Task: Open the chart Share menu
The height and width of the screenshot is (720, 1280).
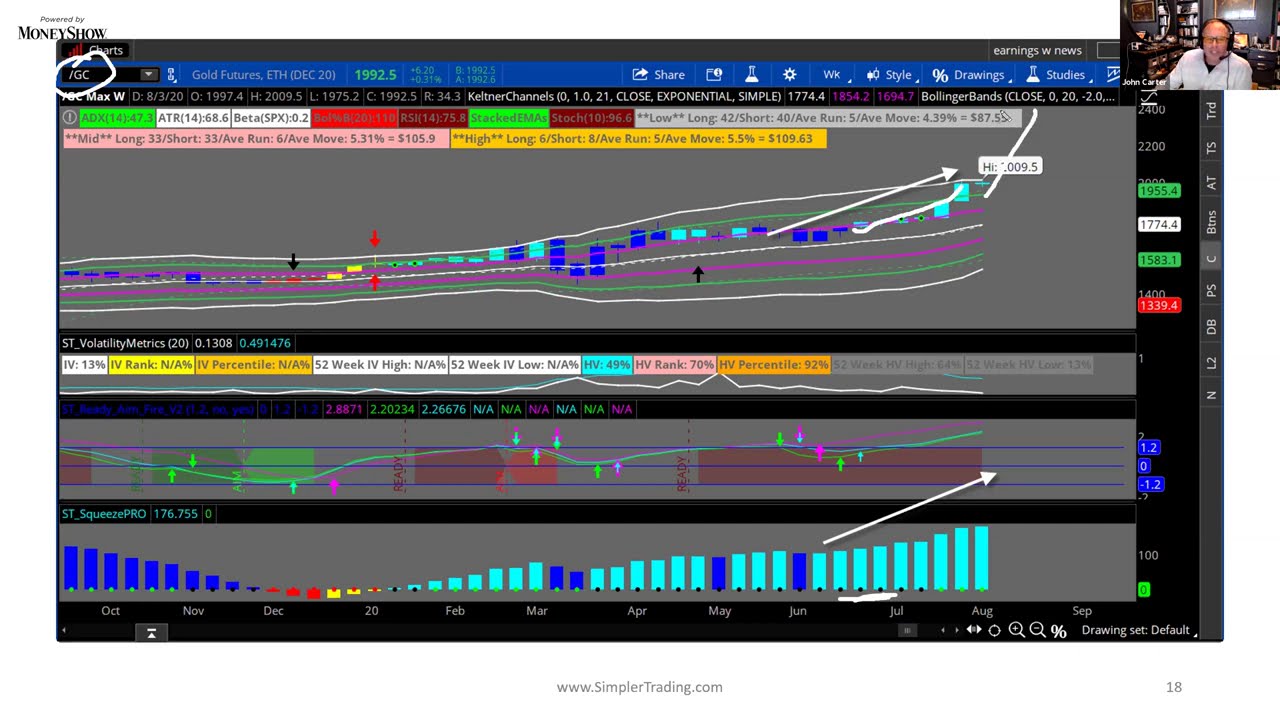Action: click(658, 75)
